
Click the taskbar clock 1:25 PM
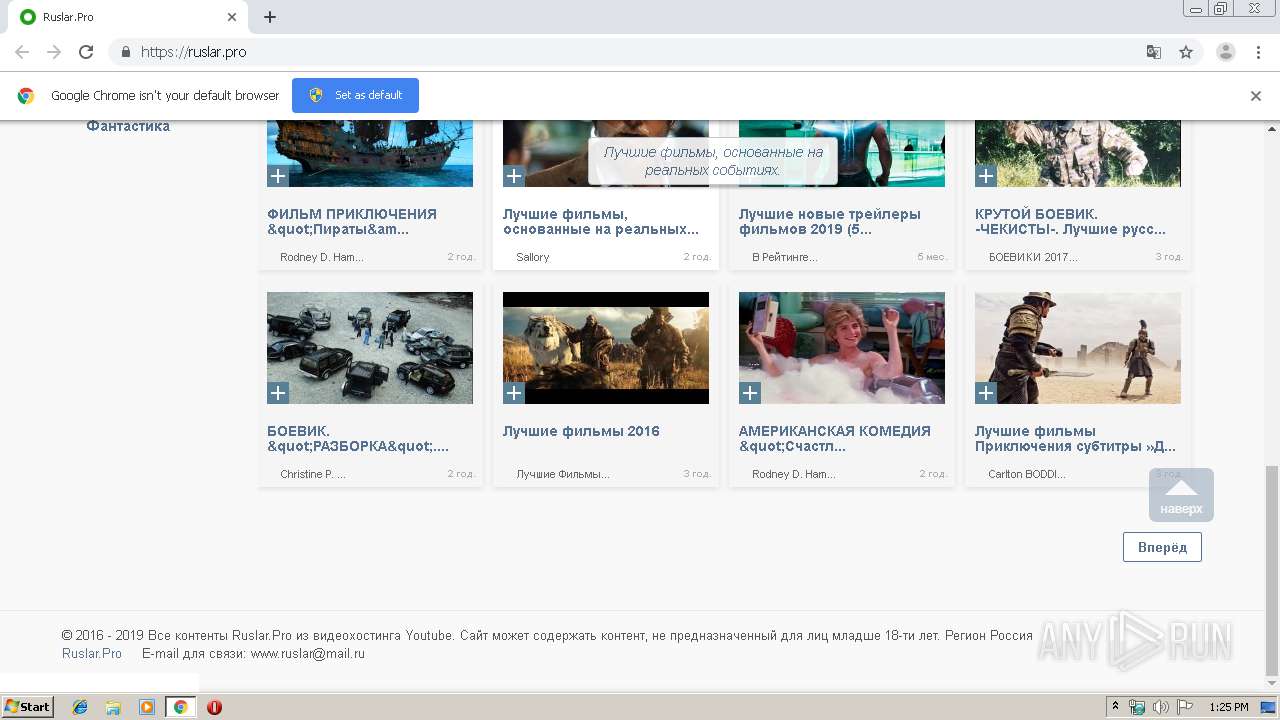point(1228,707)
